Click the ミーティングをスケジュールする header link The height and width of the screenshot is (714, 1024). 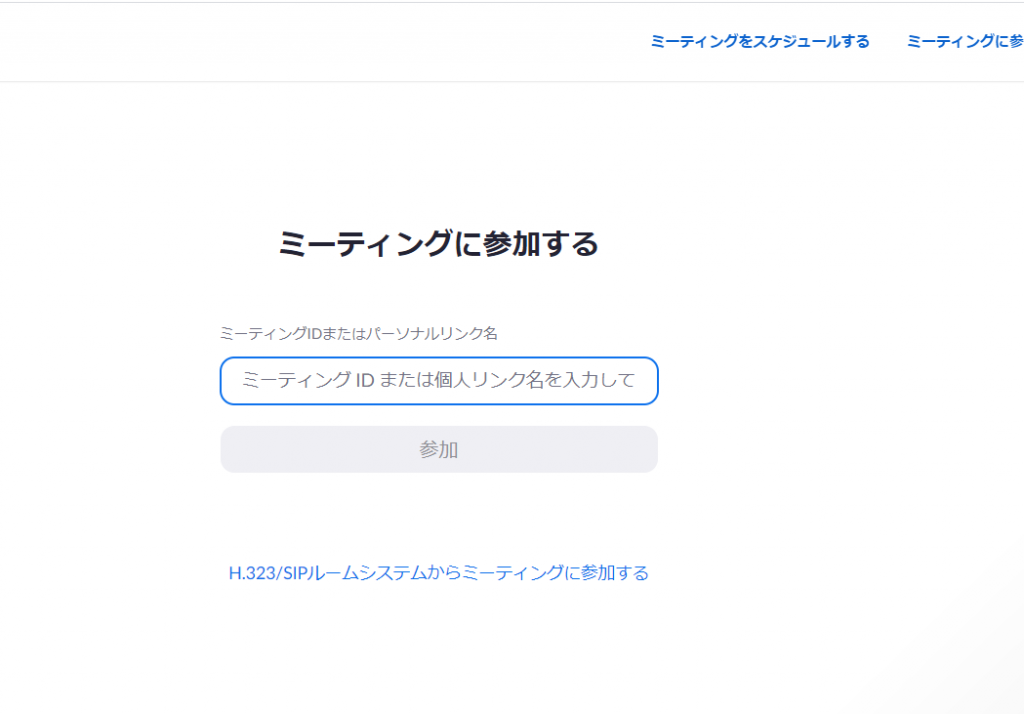point(760,41)
